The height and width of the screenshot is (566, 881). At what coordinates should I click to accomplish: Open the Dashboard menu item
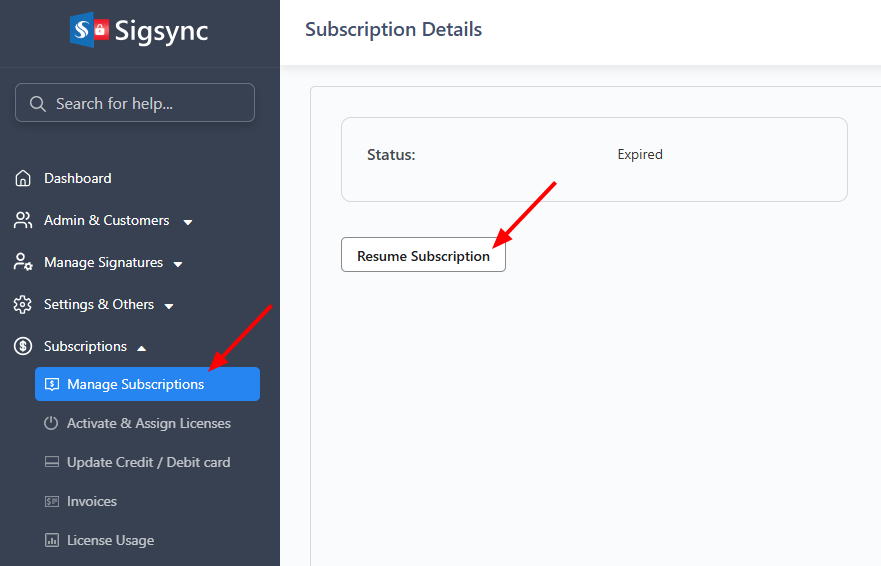coord(77,178)
